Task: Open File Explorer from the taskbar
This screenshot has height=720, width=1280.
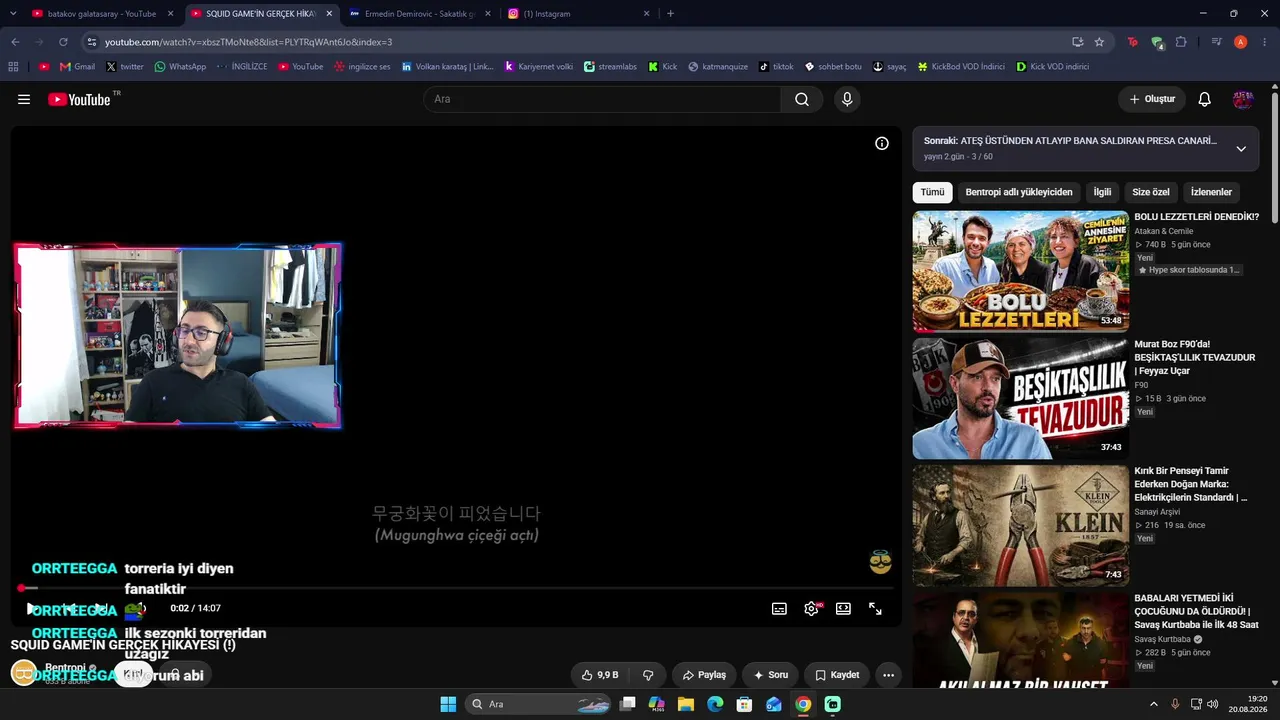Action: 686,704
